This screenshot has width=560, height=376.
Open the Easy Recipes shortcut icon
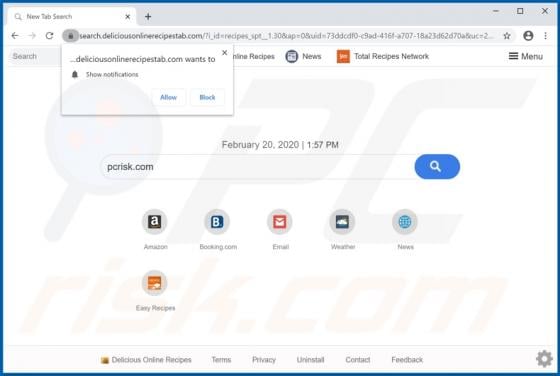155,283
